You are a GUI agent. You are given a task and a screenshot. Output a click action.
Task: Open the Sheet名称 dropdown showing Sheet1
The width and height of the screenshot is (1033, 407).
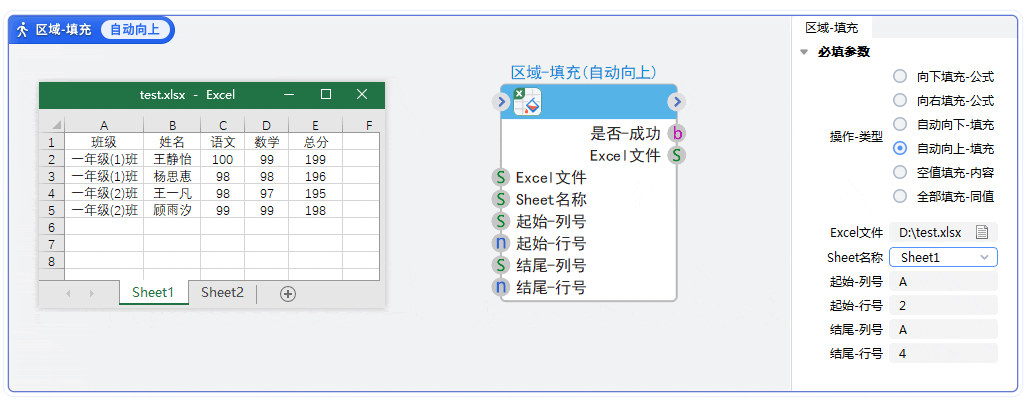tap(943, 258)
